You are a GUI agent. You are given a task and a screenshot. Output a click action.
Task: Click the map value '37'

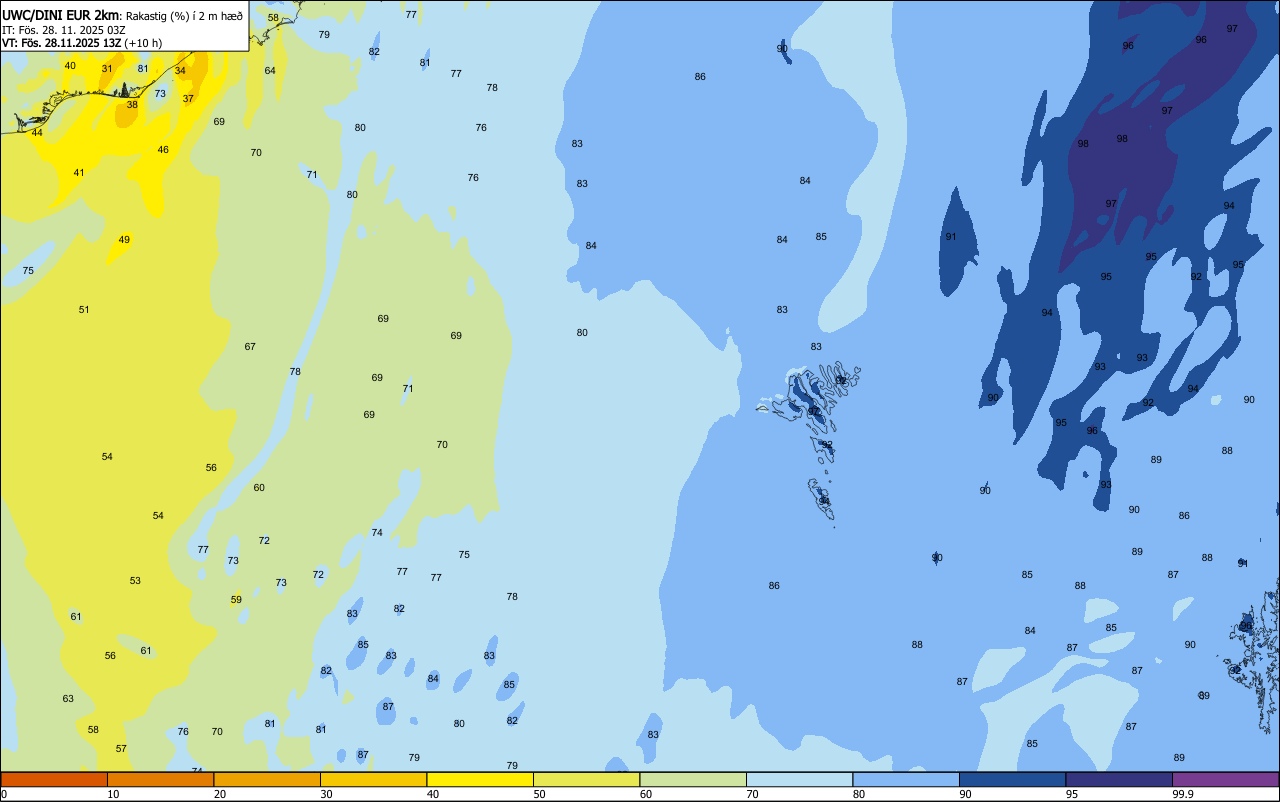[x=188, y=99]
